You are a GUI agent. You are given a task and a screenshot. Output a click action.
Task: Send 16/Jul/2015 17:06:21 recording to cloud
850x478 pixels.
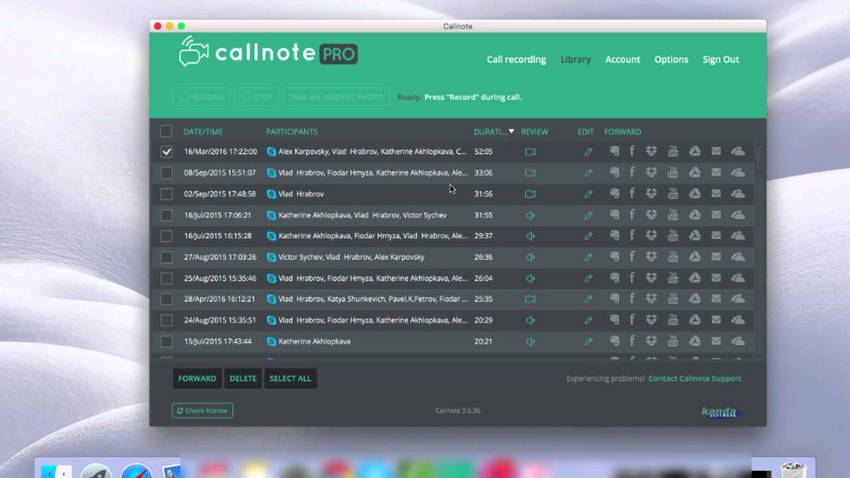pyautogui.click(x=738, y=215)
